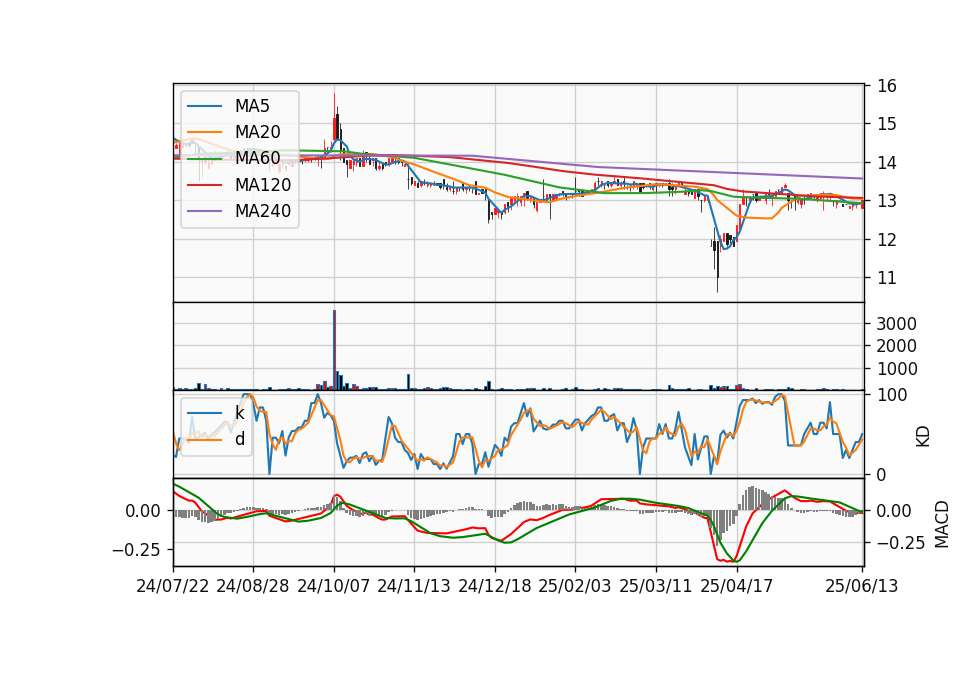The width and height of the screenshot is (960, 690).
Task: Click the MA240 legend label
Action: (x=263, y=211)
